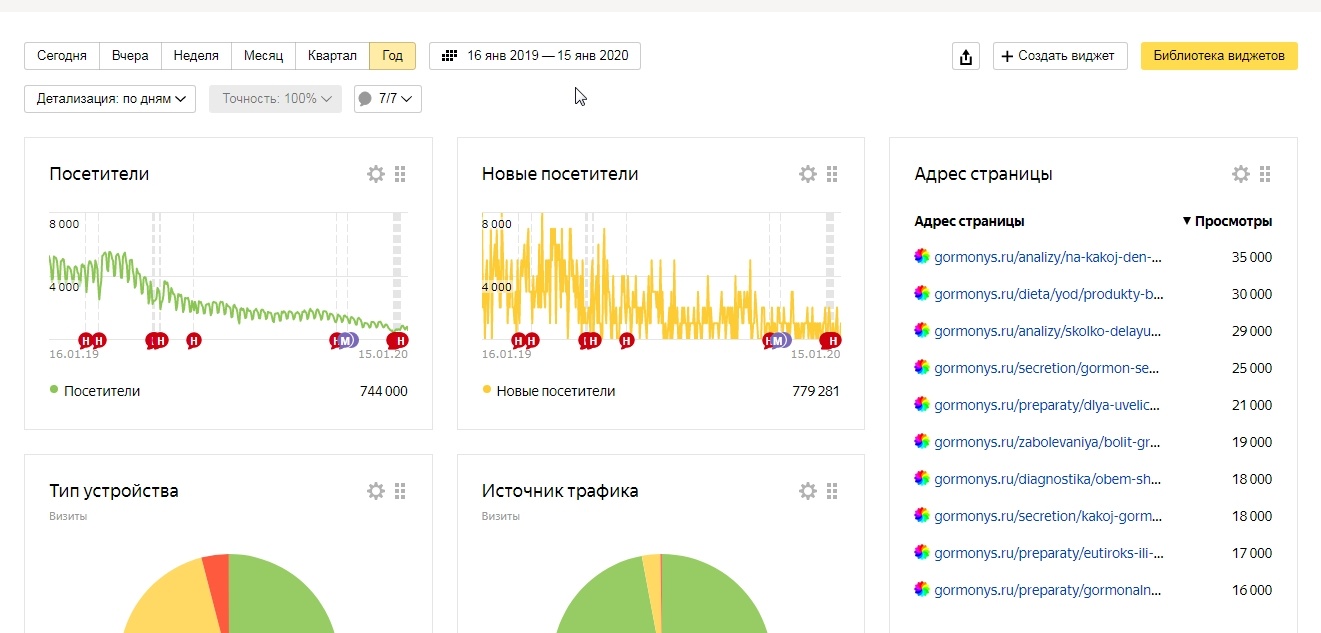The image size is (1321, 633).
Task: Click the export/share icon button
Action: pyautogui.click(x=966, y=56)
